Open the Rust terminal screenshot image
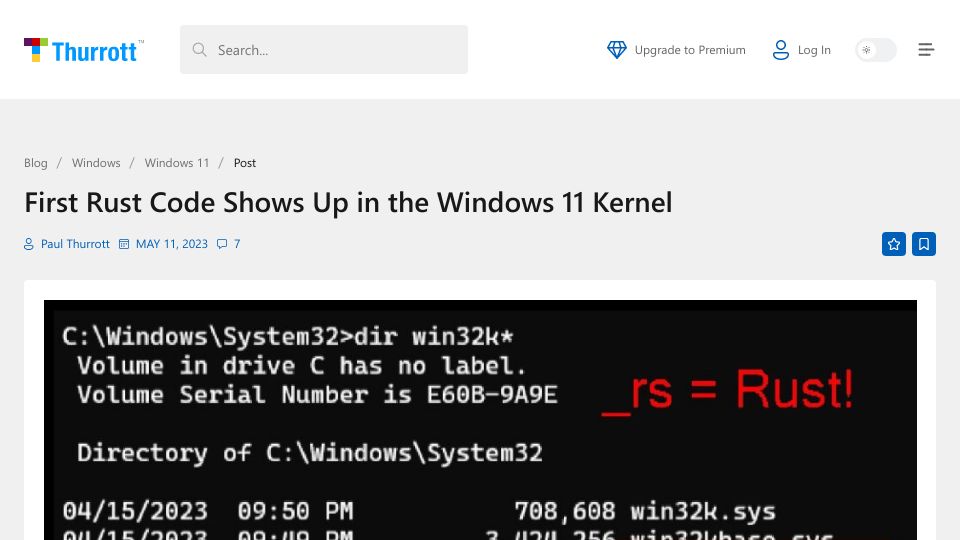The width and height of the screenshot is (960, 540). (480, 420)
